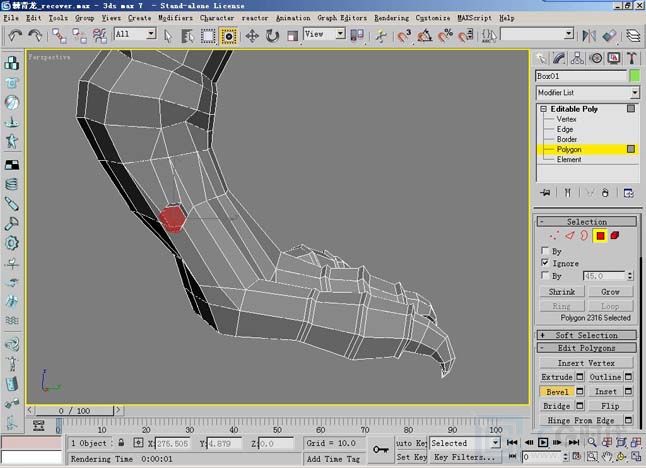
Task: Collapse the Editable Poly tree node
Action: click(543, 109)
